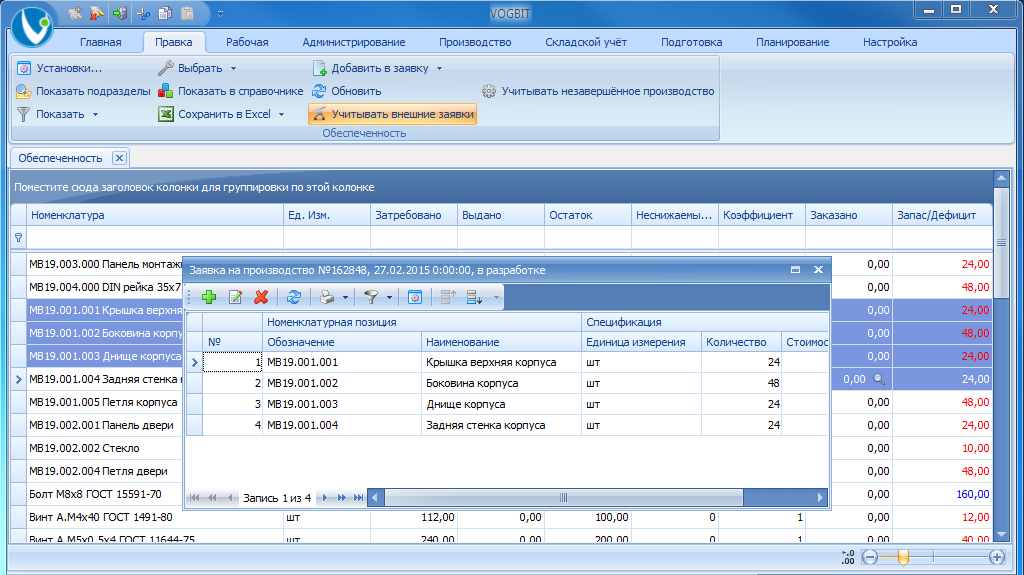Open the Планирование tab

point(792,42)
